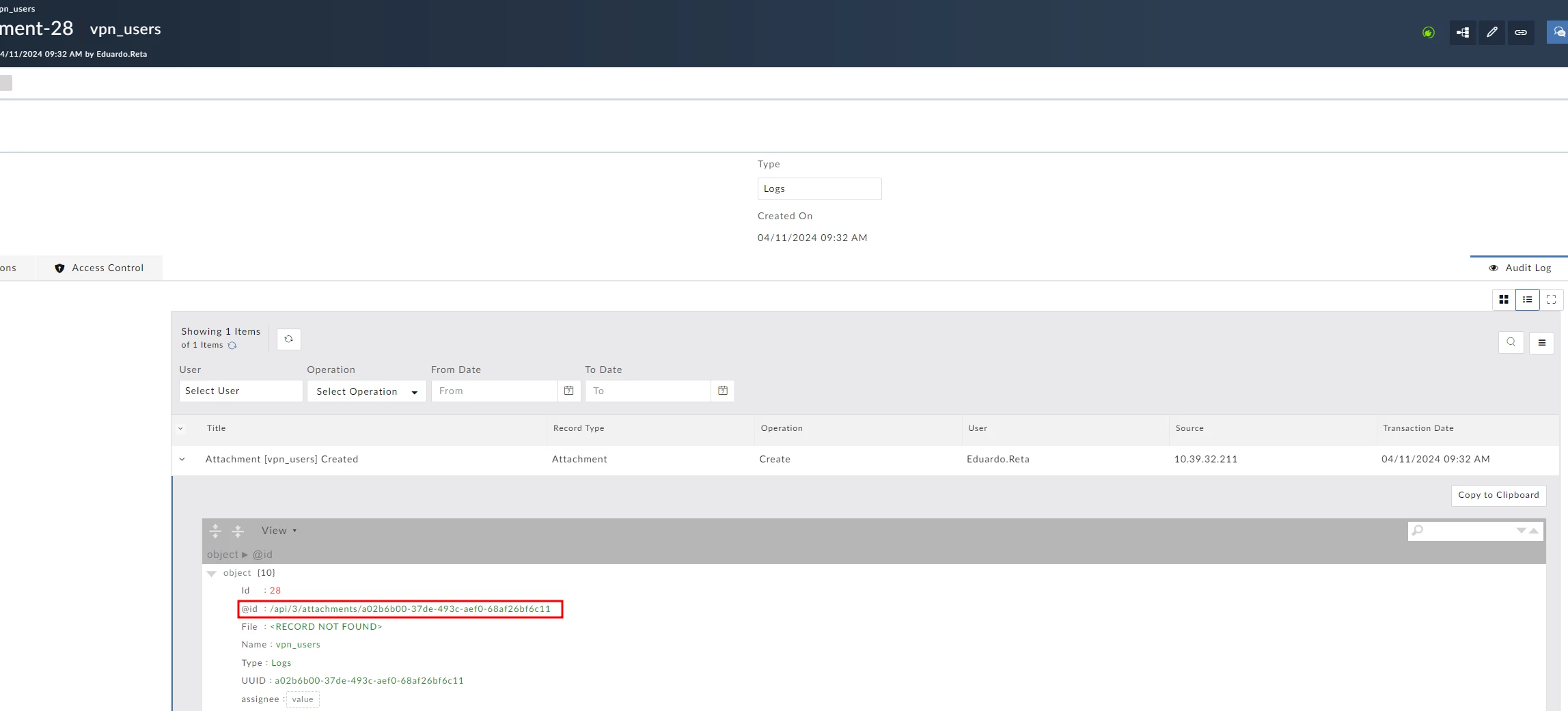Refresh the audit log items list
The height and width of the screenshot is (711, 1568).
[288, 339]
